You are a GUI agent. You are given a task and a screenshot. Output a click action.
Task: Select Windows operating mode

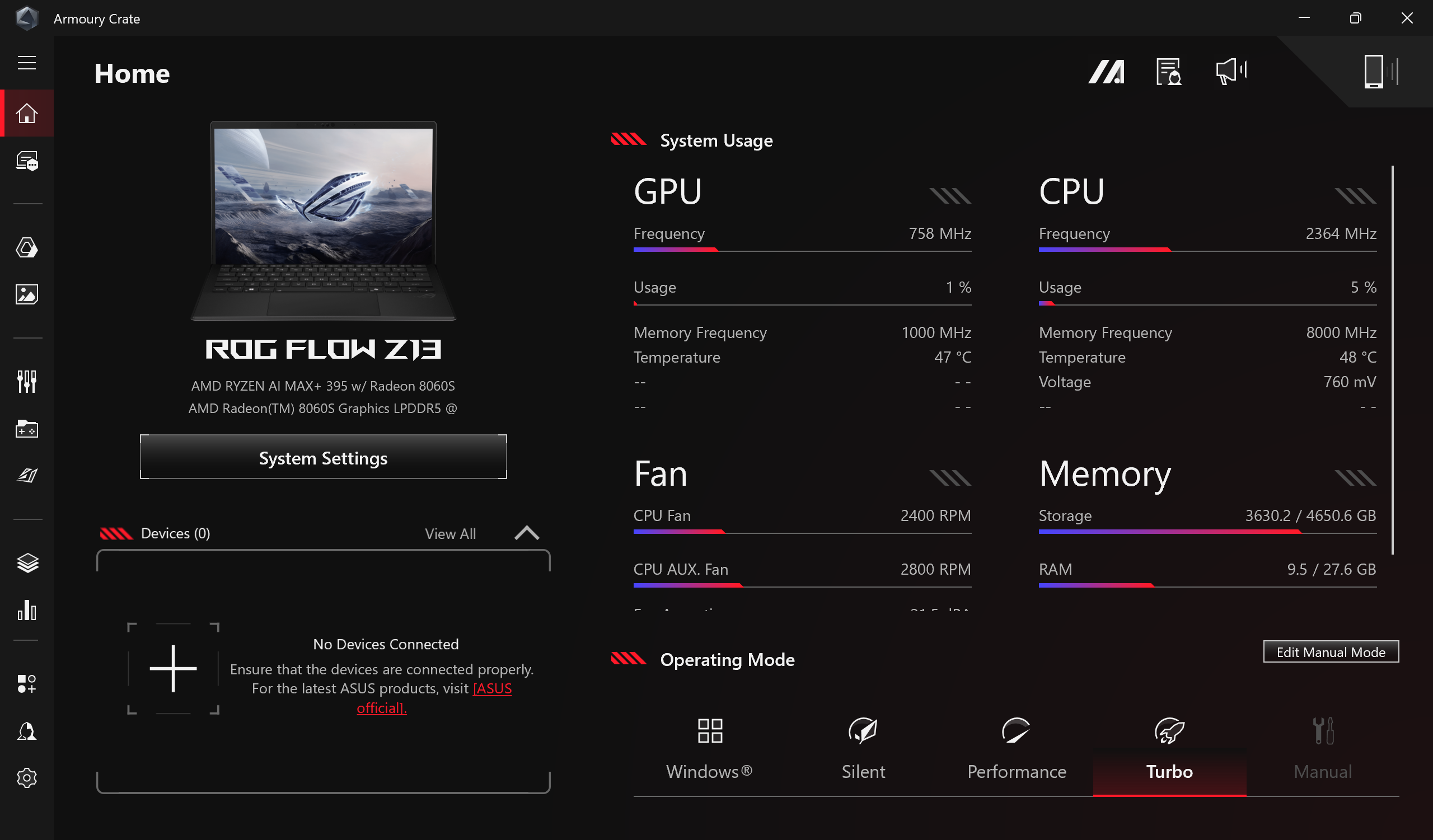pos(710,748)
